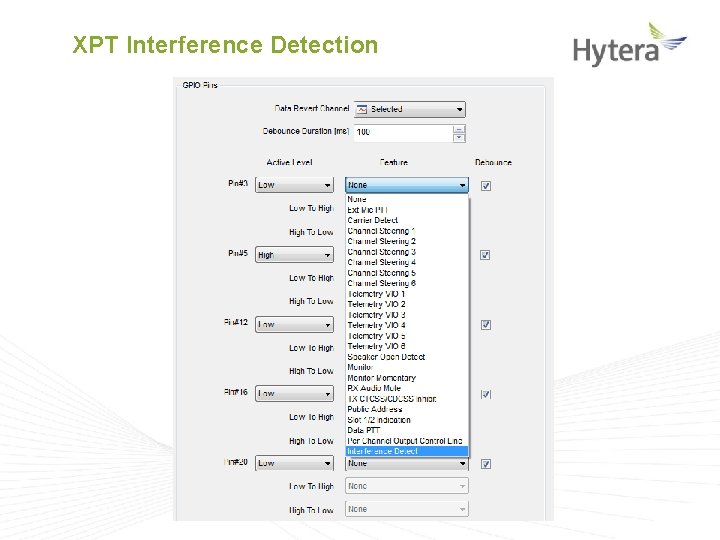This screenshot has height=540, width=720.
Task: Open Pin#16 Active Level dropdown
Action: 294,394
